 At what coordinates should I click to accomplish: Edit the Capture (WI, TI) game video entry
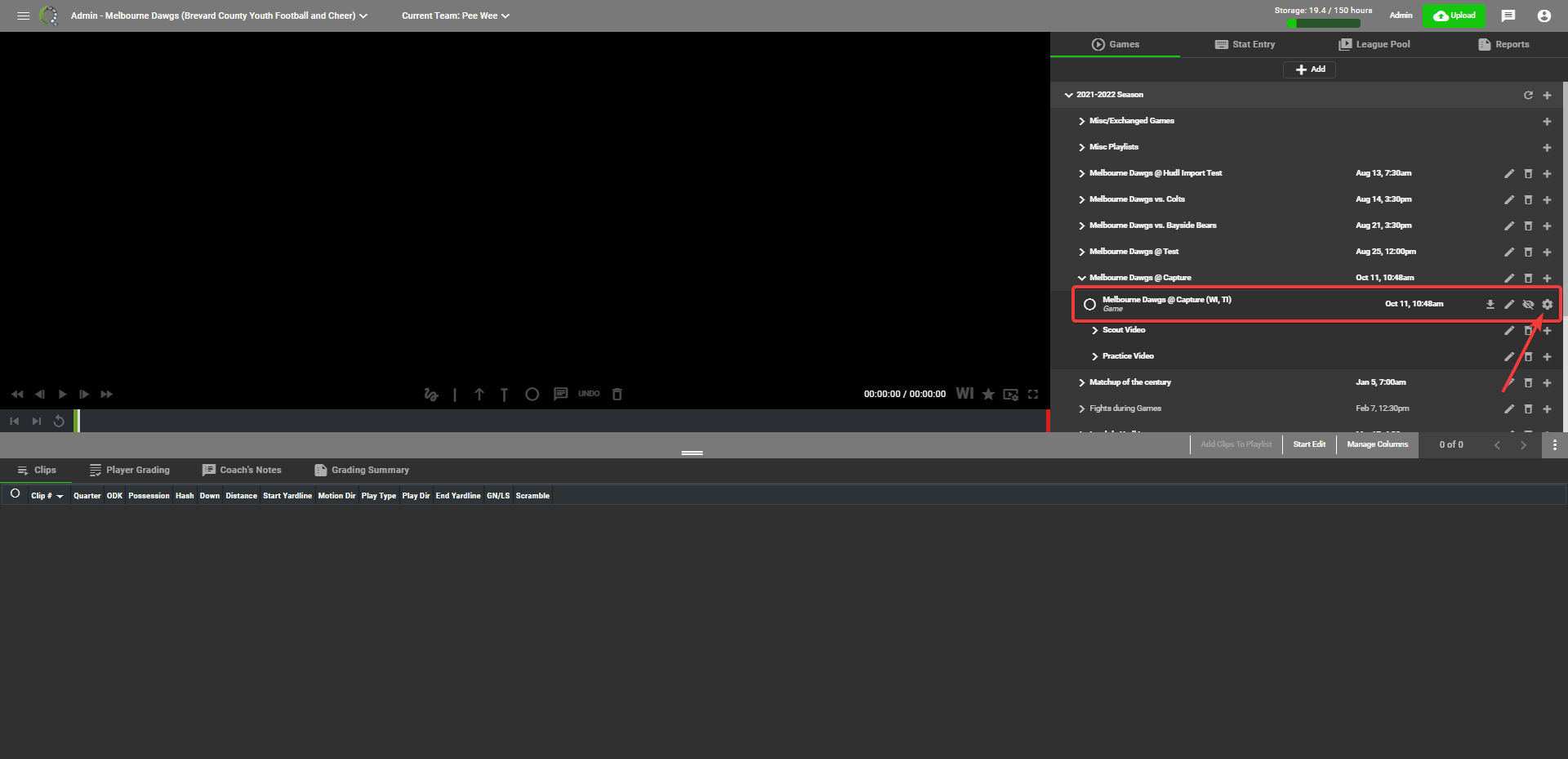pyautogui.click(x=1509, y=304)
